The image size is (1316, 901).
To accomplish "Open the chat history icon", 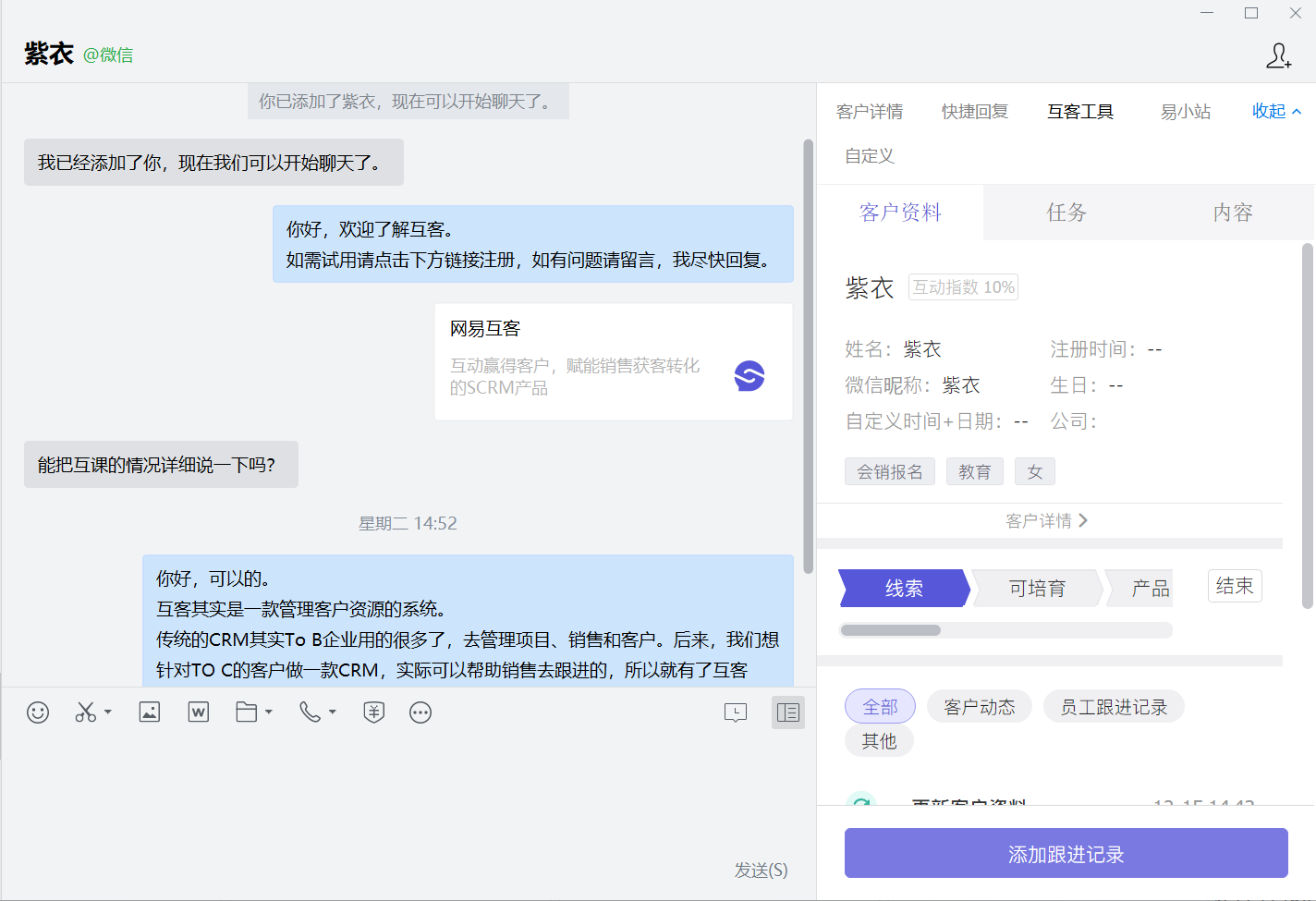I will pyautogui.click(x=736, y=712).
